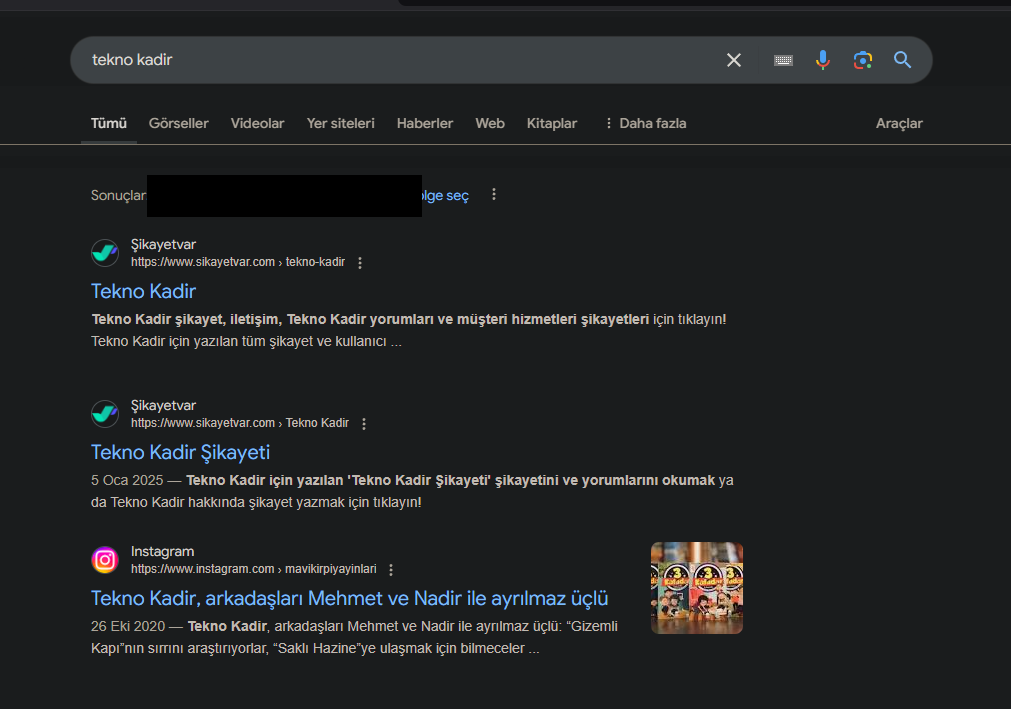Open the Araçlar search tools
Image resolution: width=1011 pixels, height=709 pixels.
(899, 123)
